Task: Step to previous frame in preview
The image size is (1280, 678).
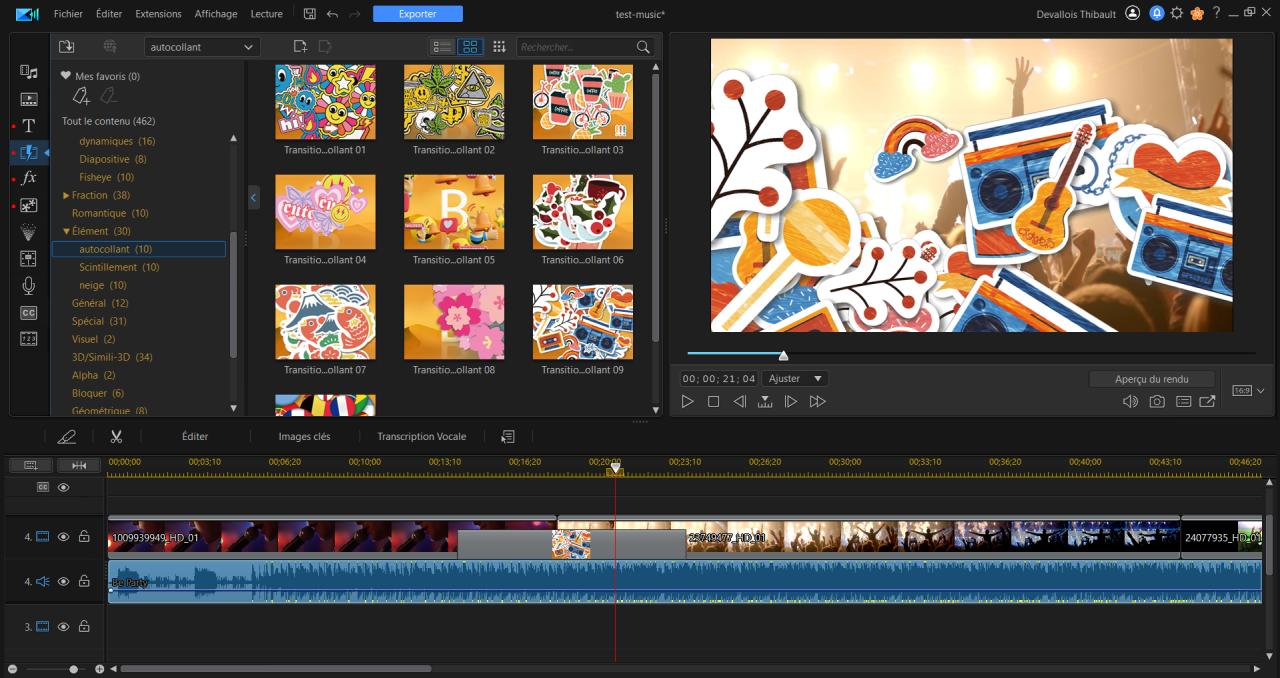Action: pos(739,401)
